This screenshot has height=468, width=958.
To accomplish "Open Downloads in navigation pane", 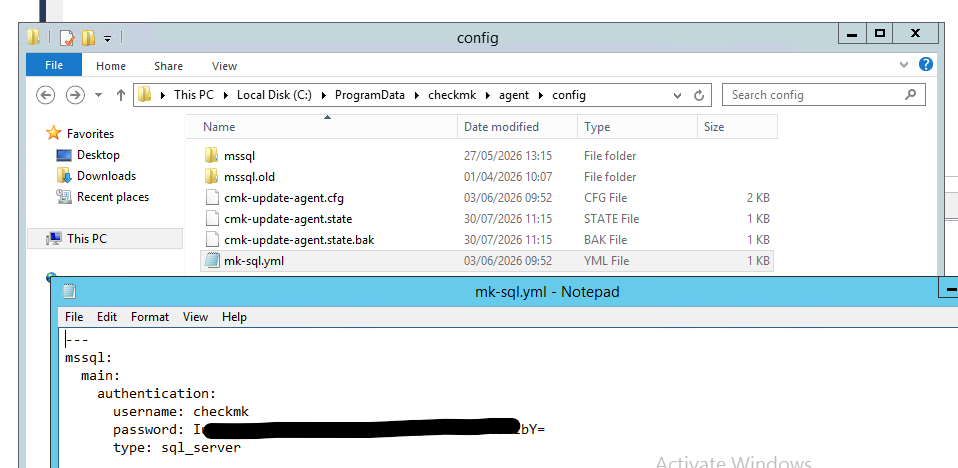I will click(106, 175).
